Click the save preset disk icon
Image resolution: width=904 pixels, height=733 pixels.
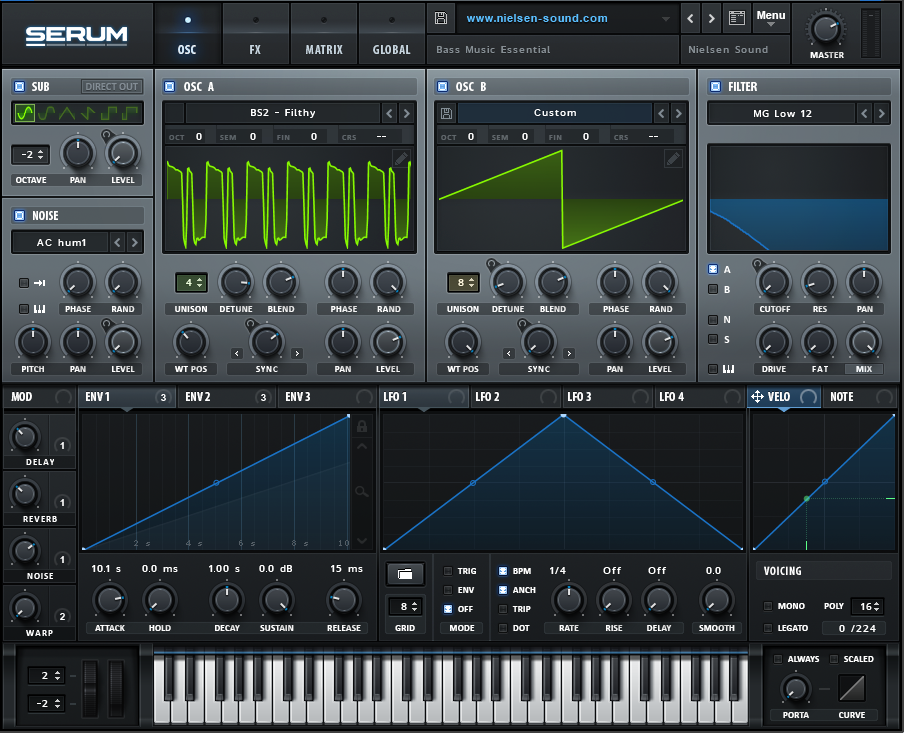pyautogui.click(x=439, y=17)
